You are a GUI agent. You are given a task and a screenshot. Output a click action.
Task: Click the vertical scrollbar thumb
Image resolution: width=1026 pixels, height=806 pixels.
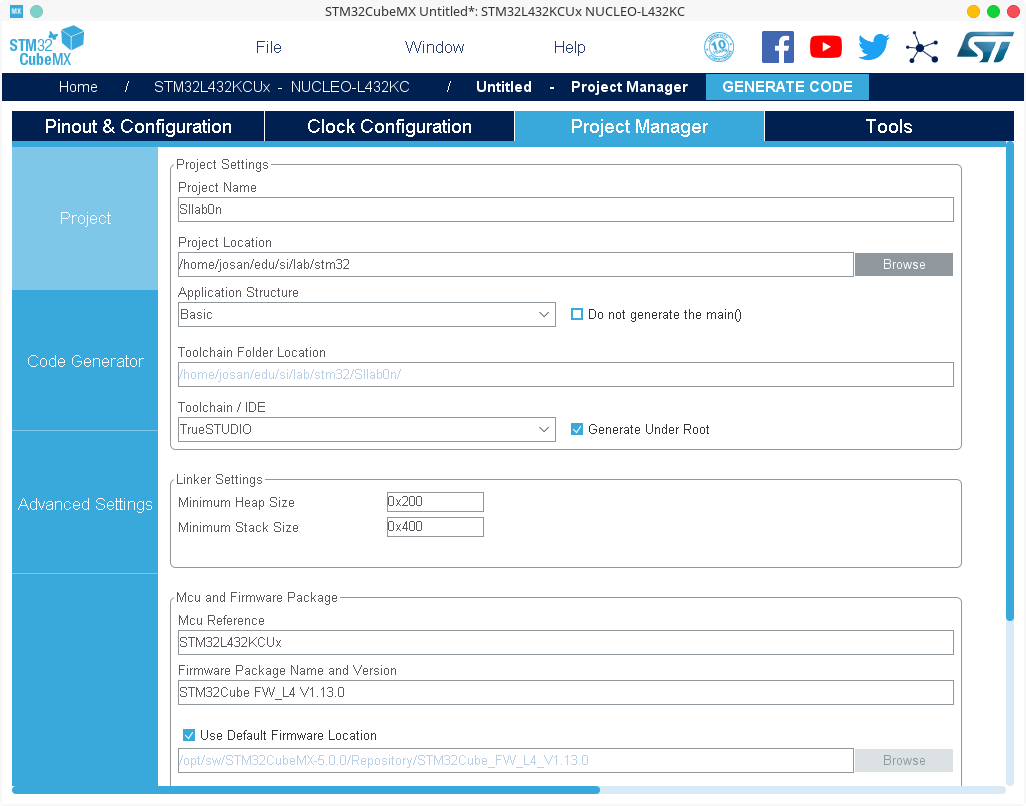[x=1010, y=381]
